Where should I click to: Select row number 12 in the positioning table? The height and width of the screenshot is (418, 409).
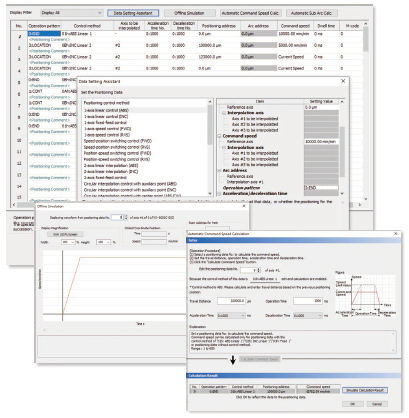tap(19, 163)
